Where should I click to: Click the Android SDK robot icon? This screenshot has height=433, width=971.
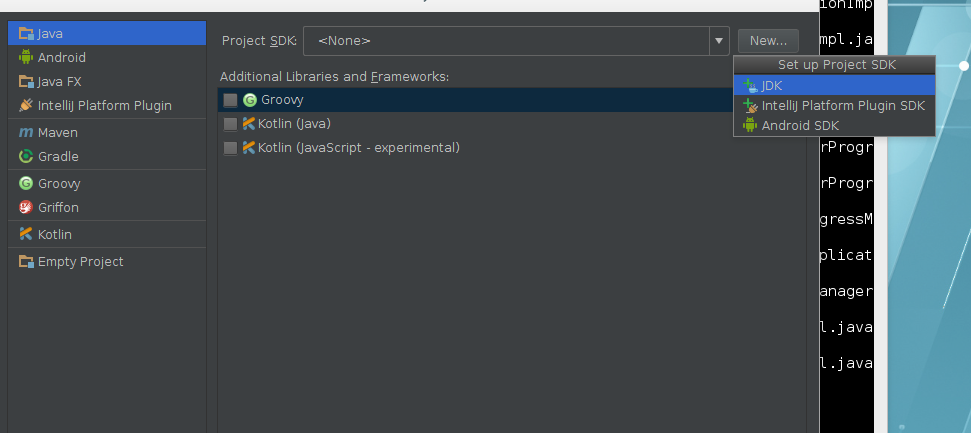[750, 125]
